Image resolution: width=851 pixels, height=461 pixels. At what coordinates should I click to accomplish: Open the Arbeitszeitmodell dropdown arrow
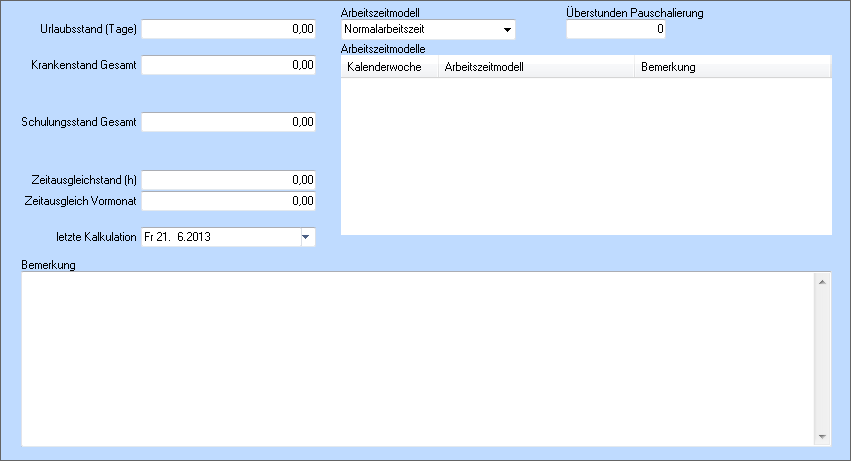pos(507,30)
